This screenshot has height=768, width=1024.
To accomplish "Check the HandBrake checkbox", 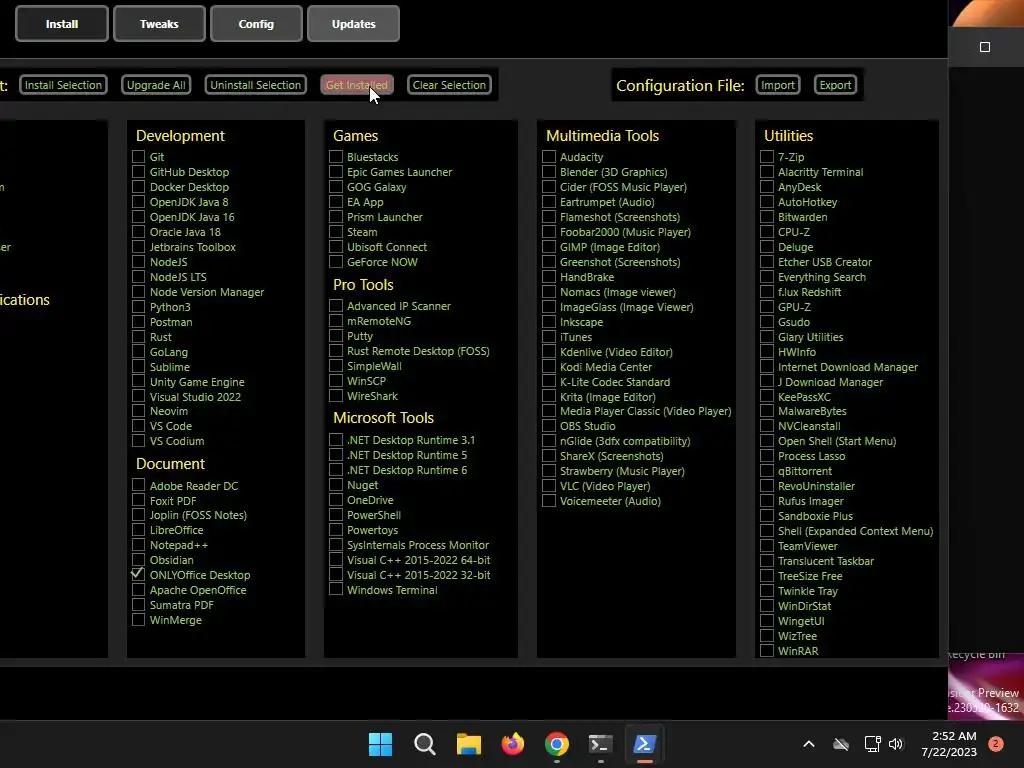I will pos(549,277).
